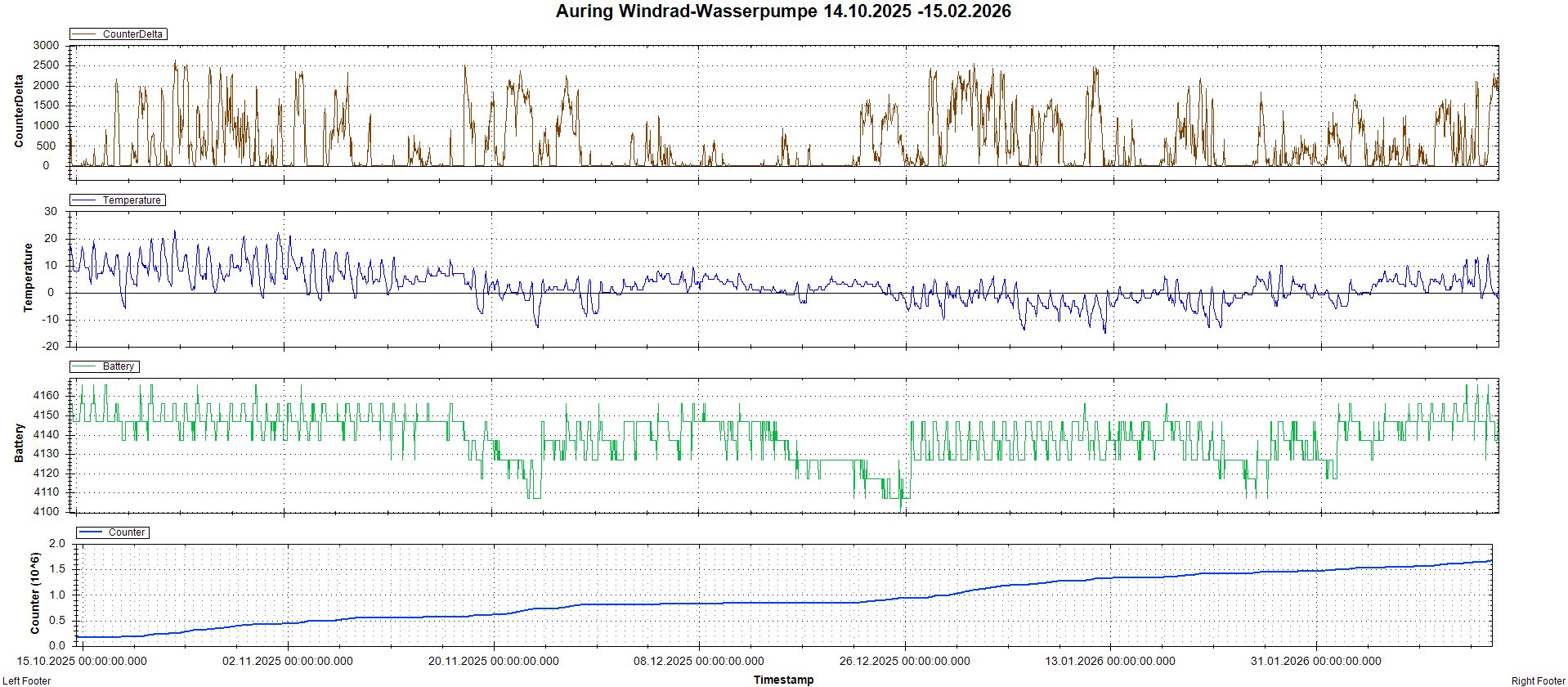This screenshot has height=687, width=1568.
Task: Click the Timestamp x-axis label
Action: tap(783, 680)
